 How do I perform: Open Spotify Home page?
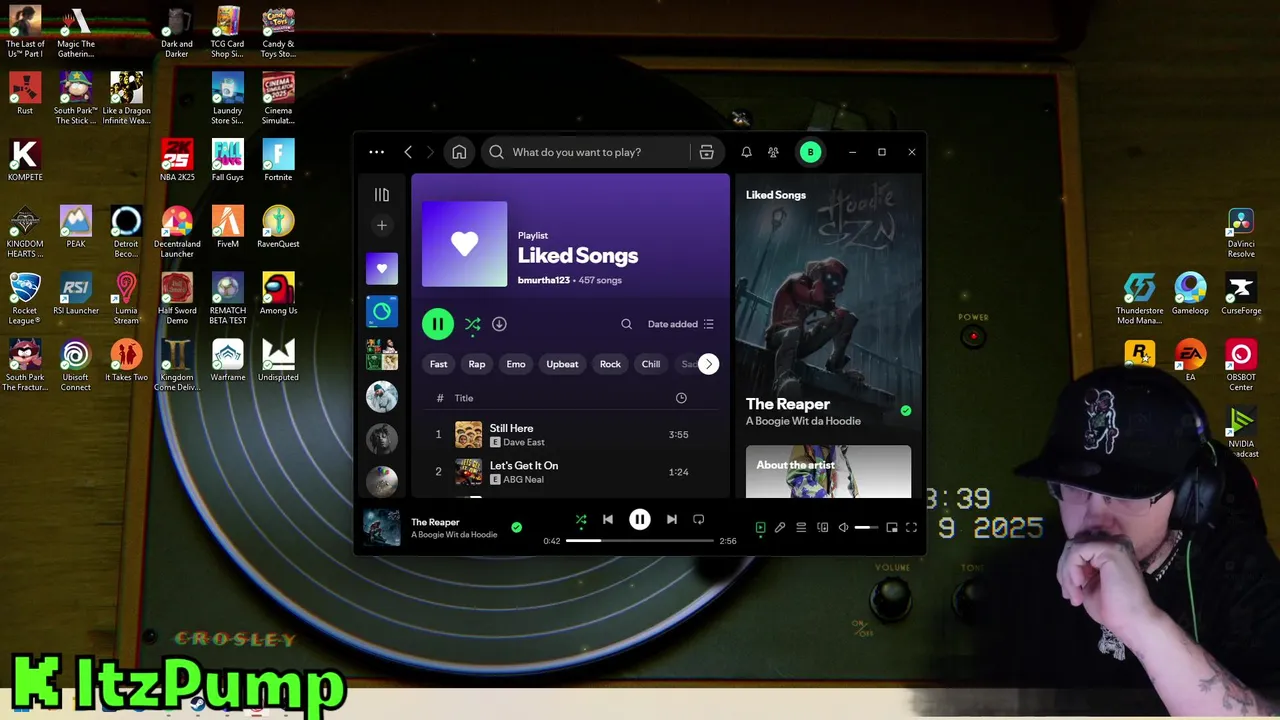coord(459,152)
